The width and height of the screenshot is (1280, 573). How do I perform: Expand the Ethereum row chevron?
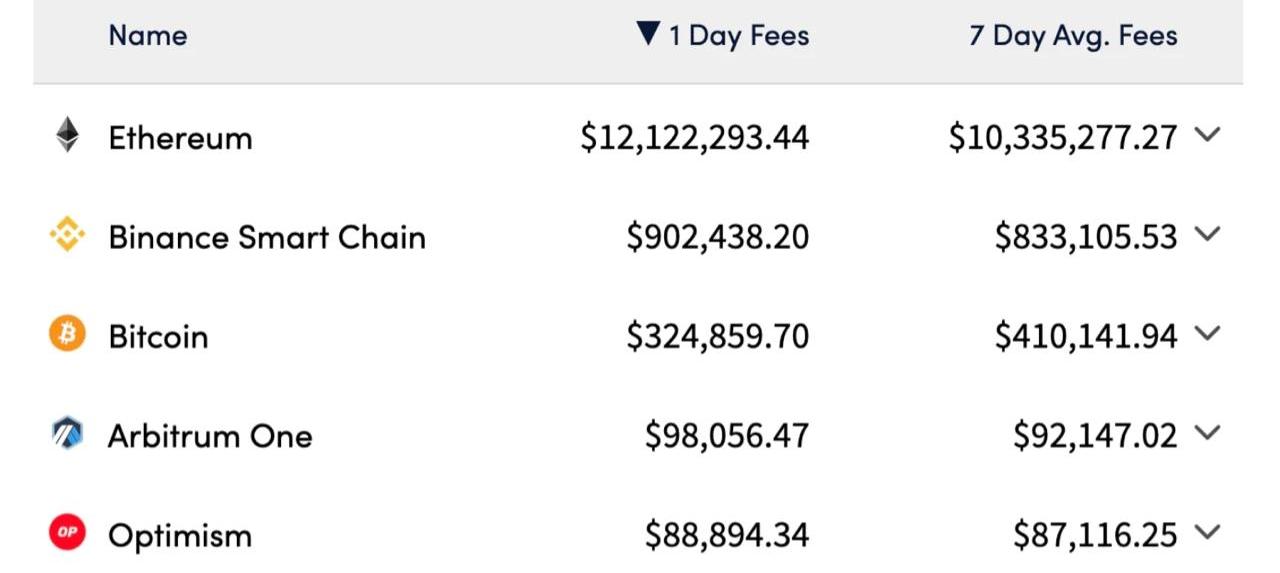[x=1208, y=135]
